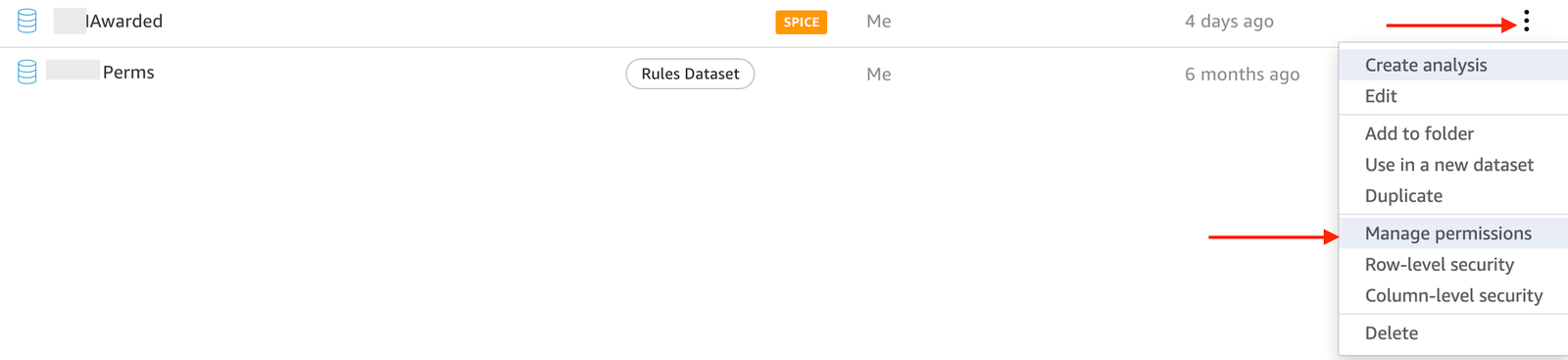
Task: Choose Edit in the context menu
Action: tap(1381, 96)
